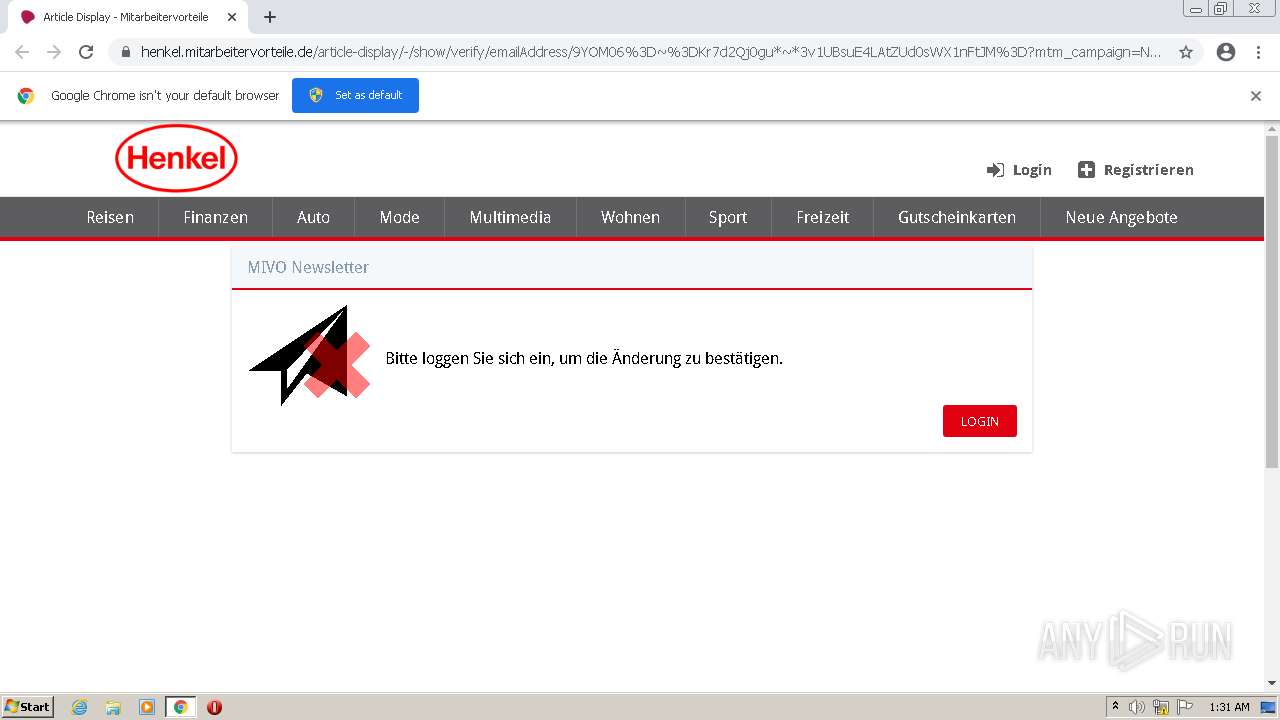Open Chrome profile account icon
Screen dimensions: 1280x720
[1226, 52]
